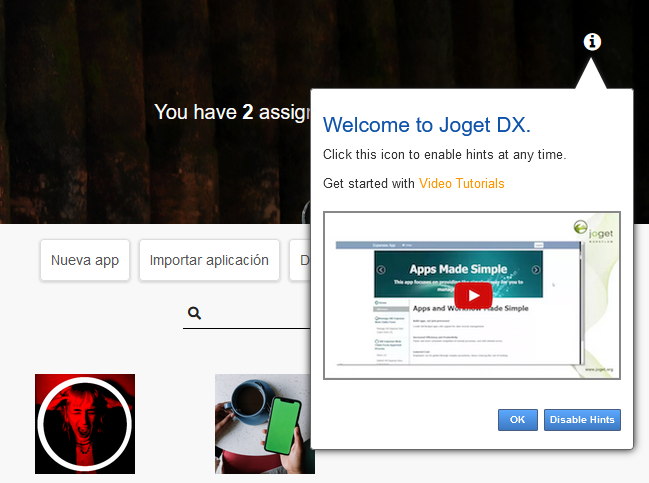Viewport: 649px width, 483px height.
Task: Click video's next slide arrow
Action: 536,270
